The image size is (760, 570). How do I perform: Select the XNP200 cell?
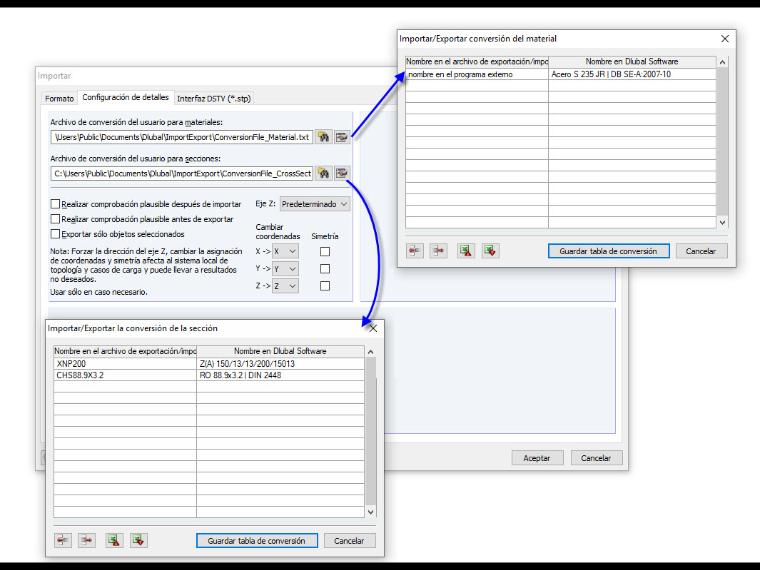(125, 364)
